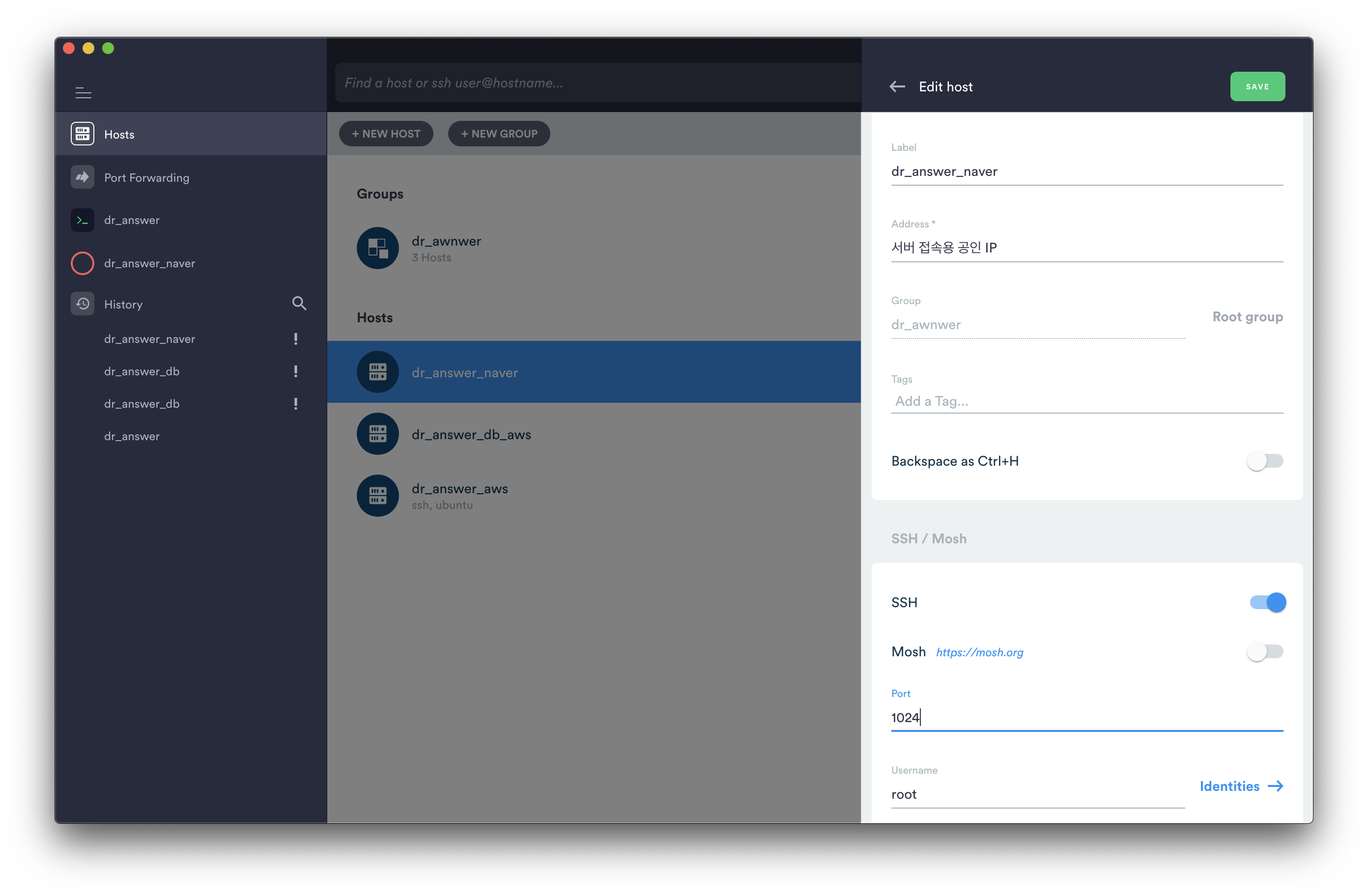Click the dr_answer terminal icon in sidebar
Viewport: 1368px width, 896px height.
pyautogui.click(x=82, y=220)
